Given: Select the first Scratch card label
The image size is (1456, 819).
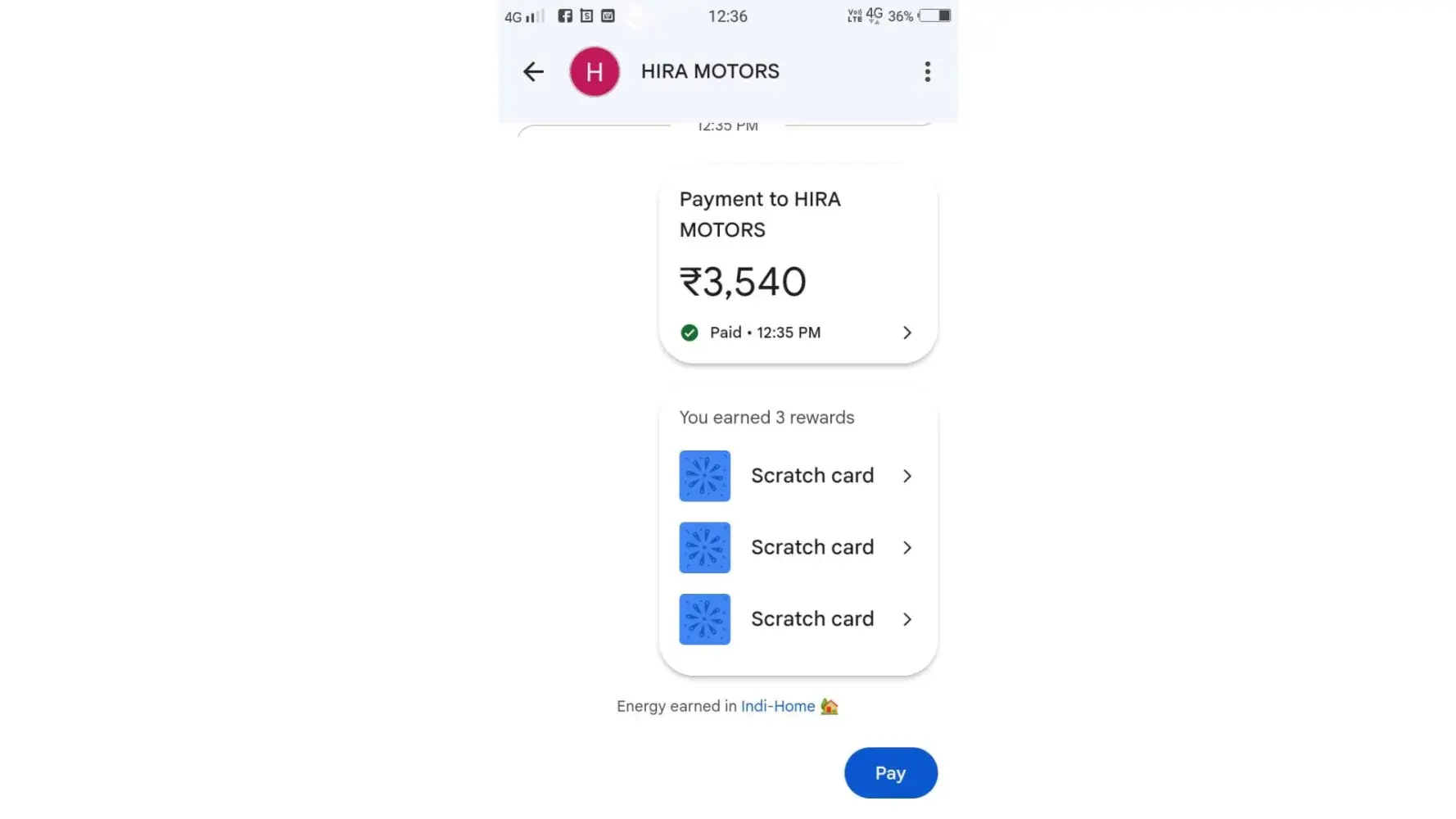Looking at the screenshot, I should click(x=812, y=476).
